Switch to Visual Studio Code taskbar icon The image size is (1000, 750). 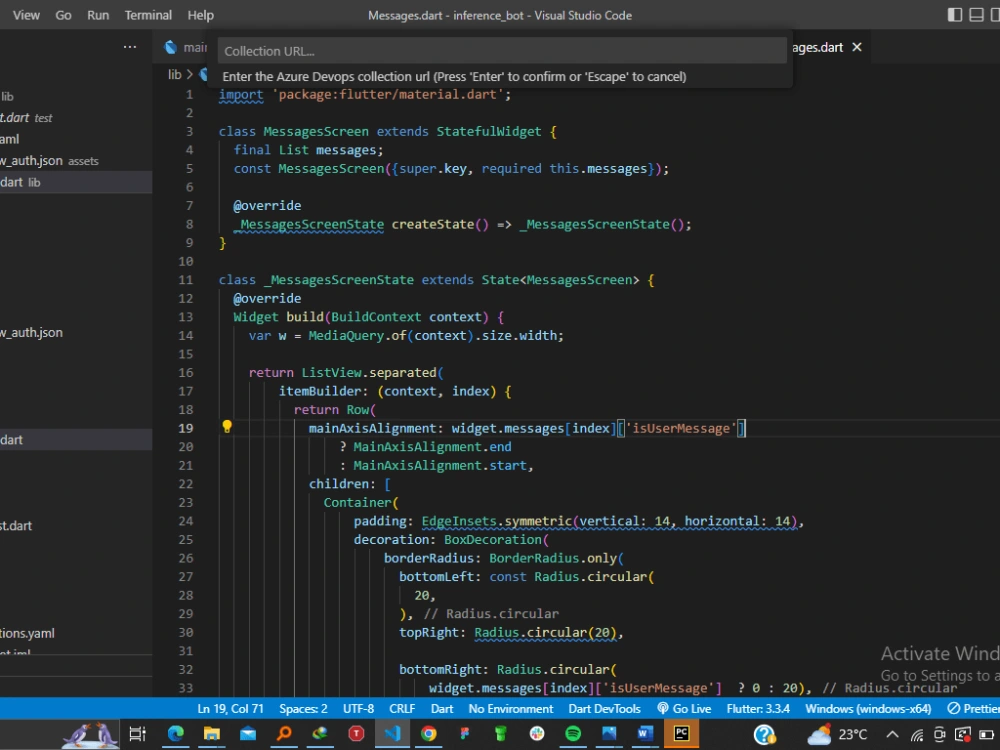[x=392, y=734]
